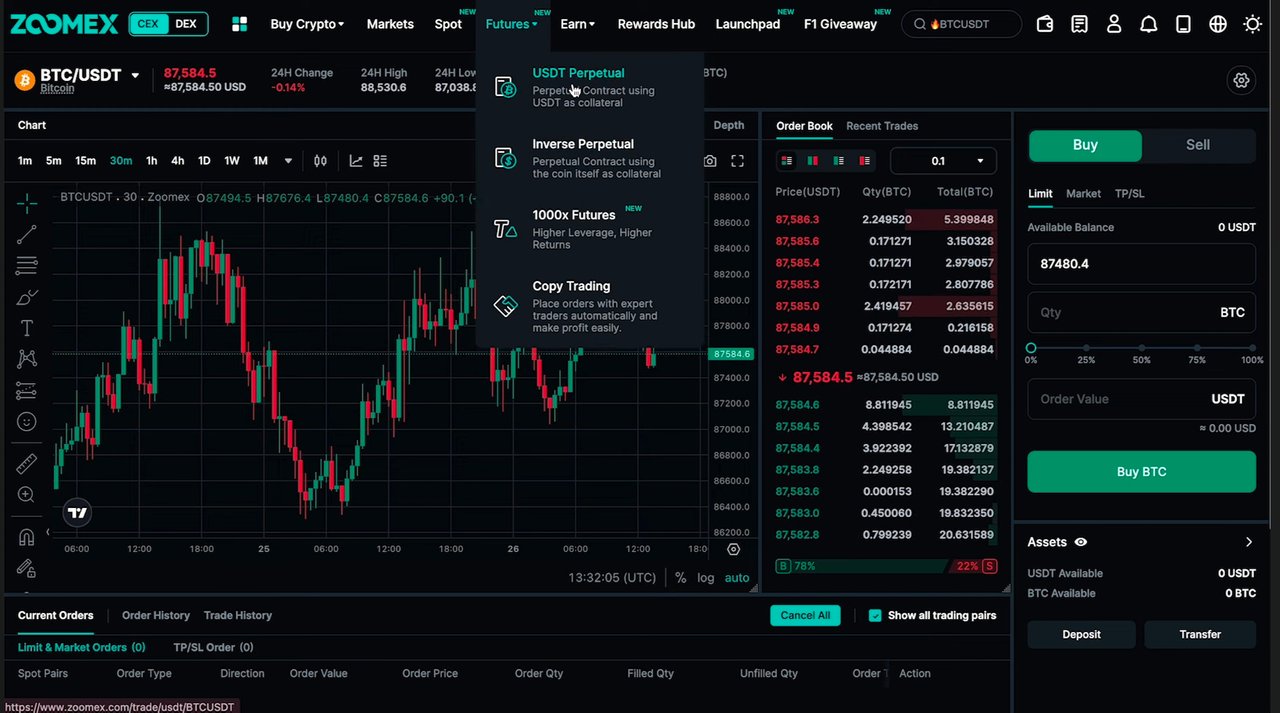Toggle the magnet snap mode

point(27,537)
